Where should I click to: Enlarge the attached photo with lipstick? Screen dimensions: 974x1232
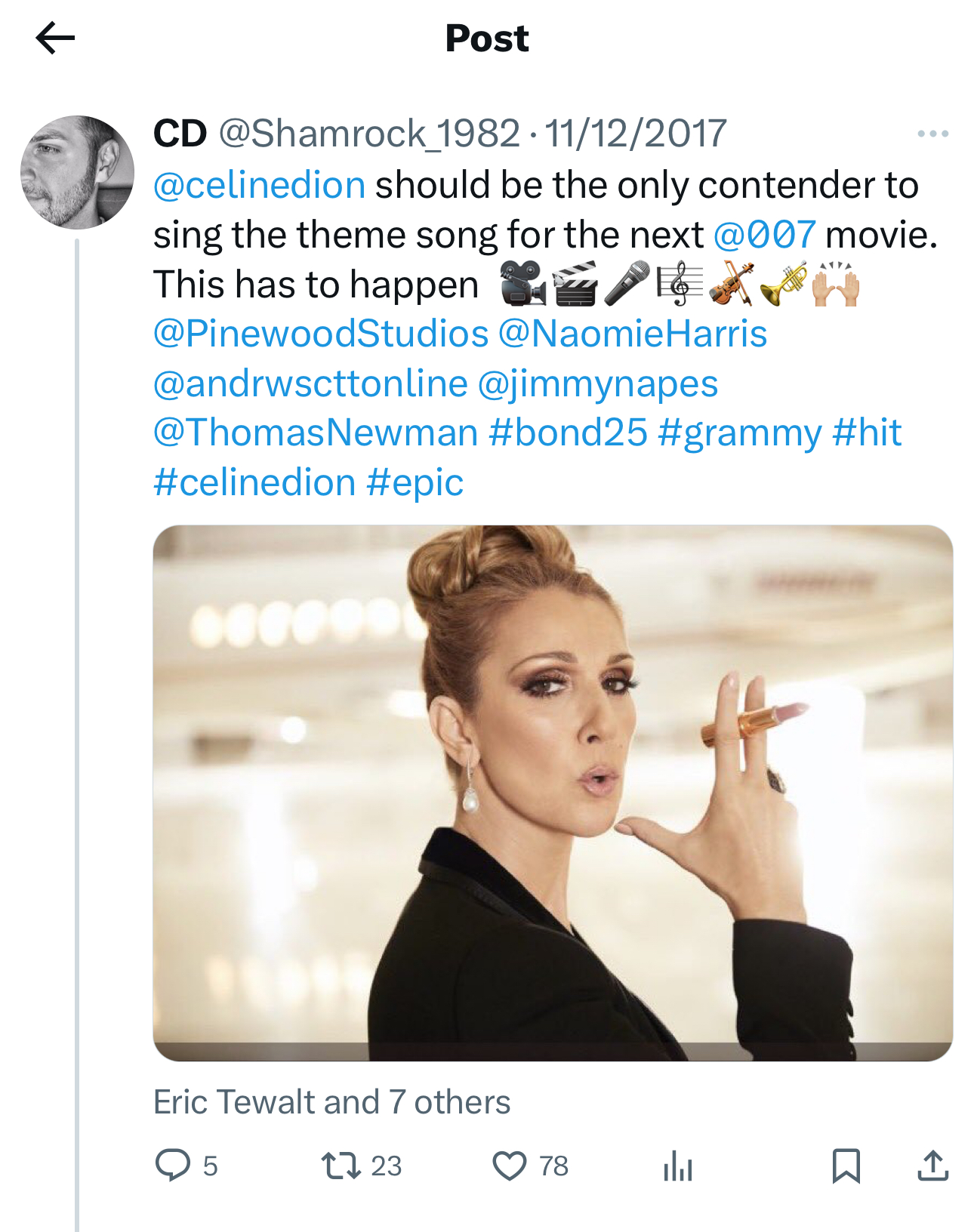coord(552,793)
